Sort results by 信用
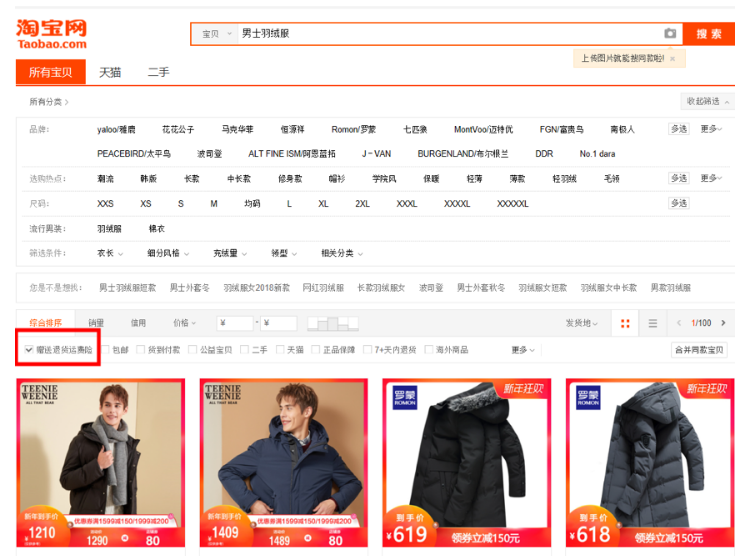The width and height of the screenshot is (745, 556). [x=138, y=323]
